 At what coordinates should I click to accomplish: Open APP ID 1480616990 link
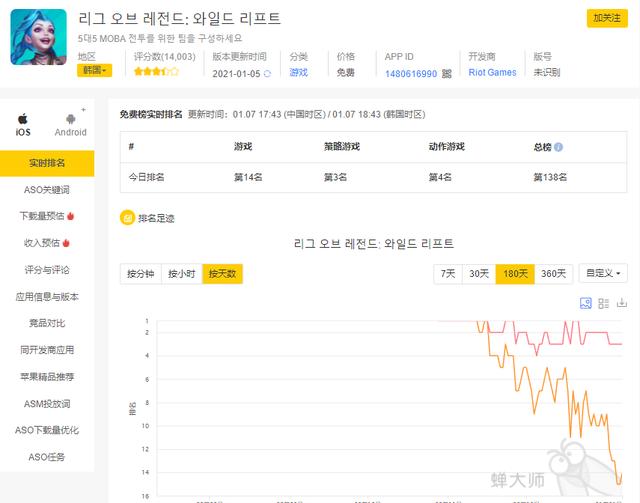(x=411, y=73)
